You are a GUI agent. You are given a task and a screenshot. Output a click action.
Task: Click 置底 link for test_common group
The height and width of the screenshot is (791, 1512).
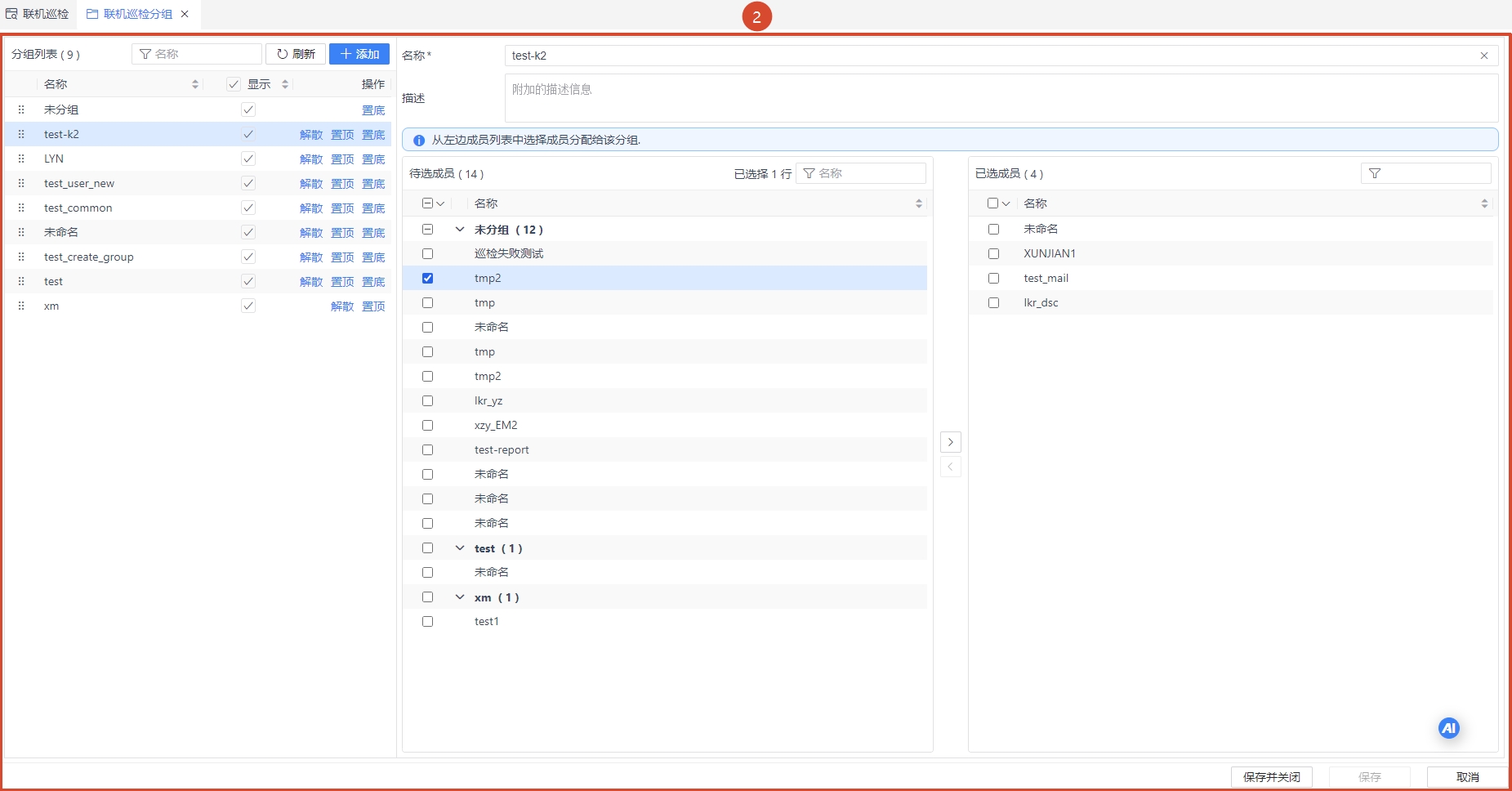click(x=373, y=208)
